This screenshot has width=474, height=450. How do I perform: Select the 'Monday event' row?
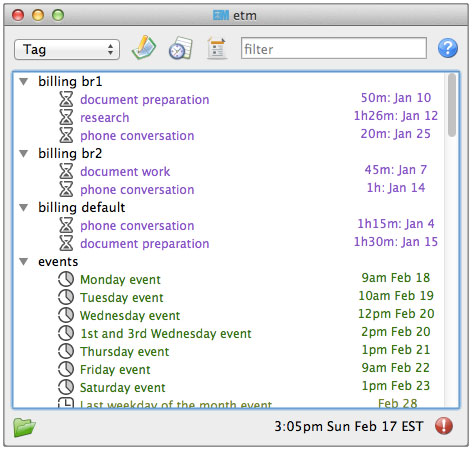pos(120,280)
